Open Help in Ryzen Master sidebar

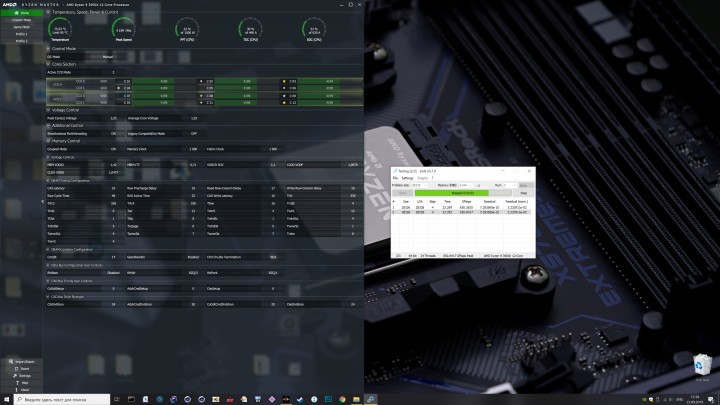click(22, 382)
